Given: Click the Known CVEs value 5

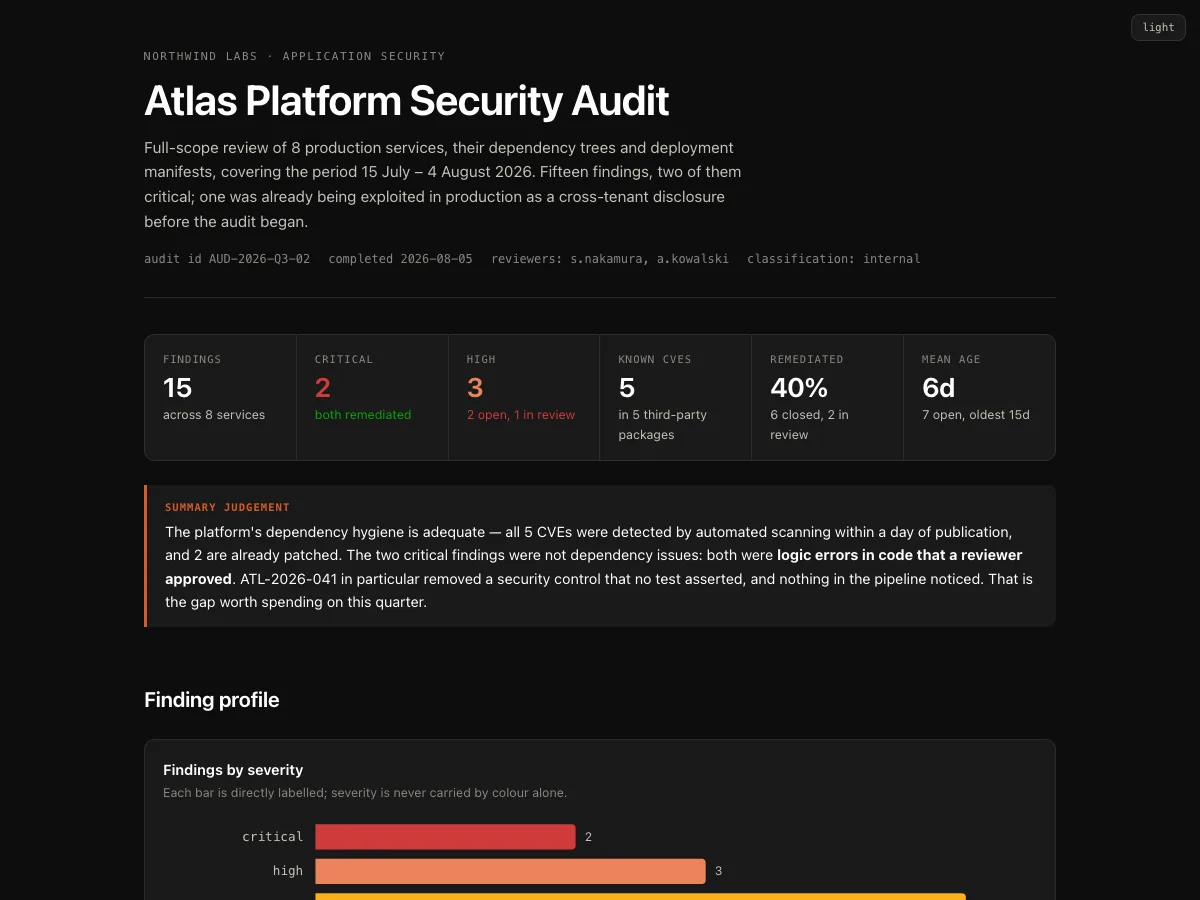Looking at the screenshot, I should 627,387.
